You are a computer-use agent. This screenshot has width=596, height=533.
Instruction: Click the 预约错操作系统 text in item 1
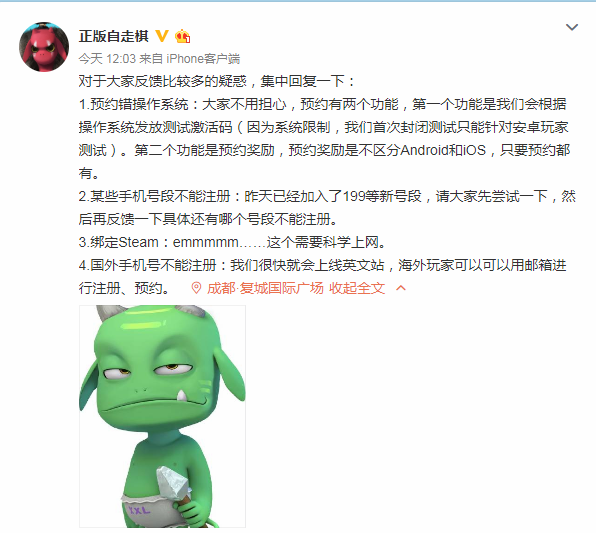tap(139, 104)
